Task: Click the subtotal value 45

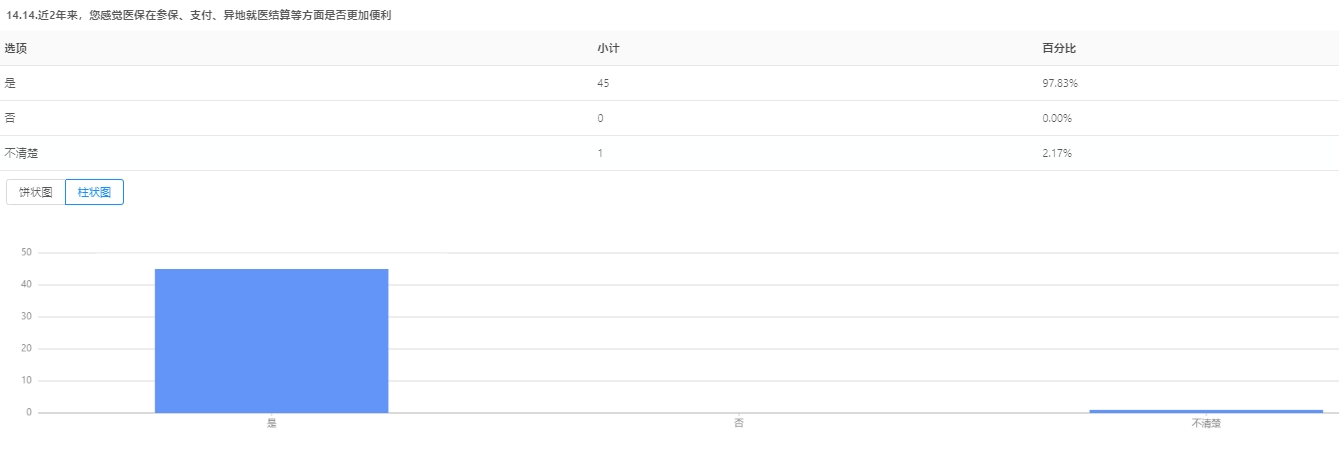Action: coord(603,83)
